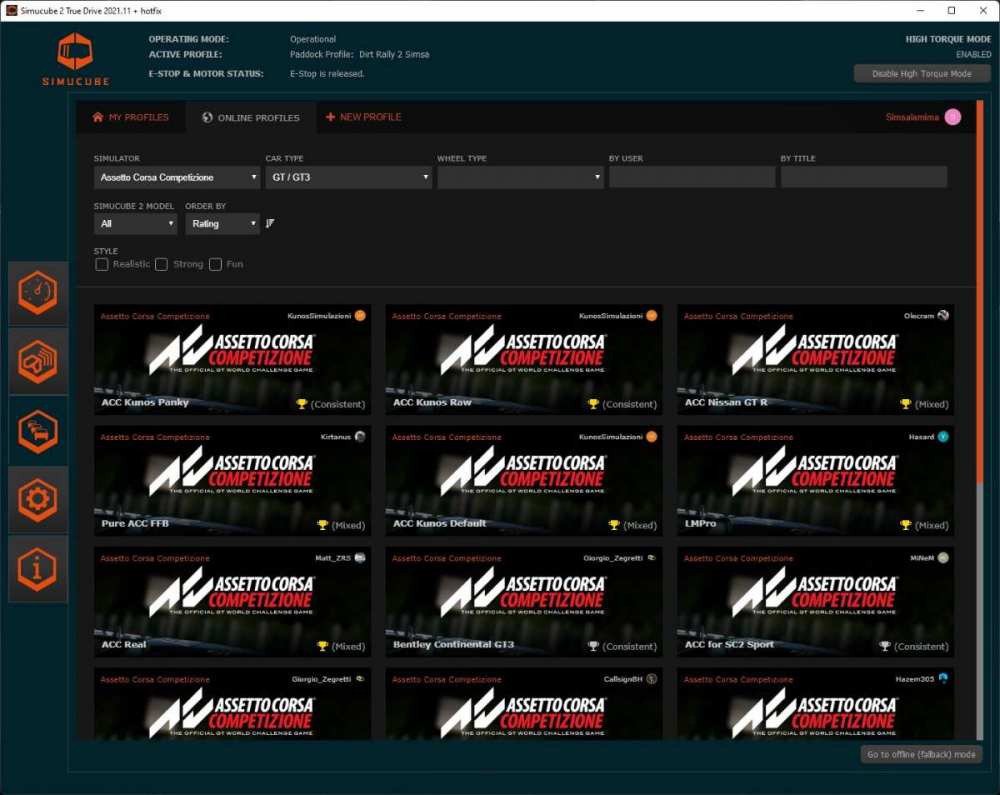Click trophy icon on Pure ACC FFB card

coord(323,525)
